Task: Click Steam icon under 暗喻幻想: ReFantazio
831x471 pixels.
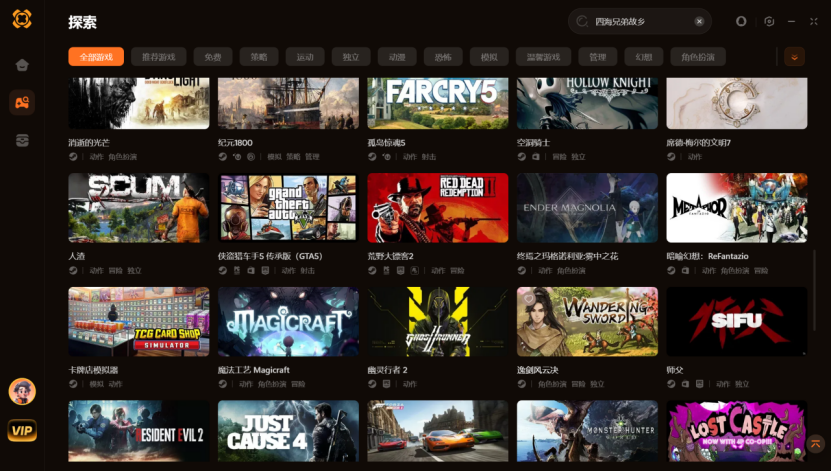Action: coord(671,270)
